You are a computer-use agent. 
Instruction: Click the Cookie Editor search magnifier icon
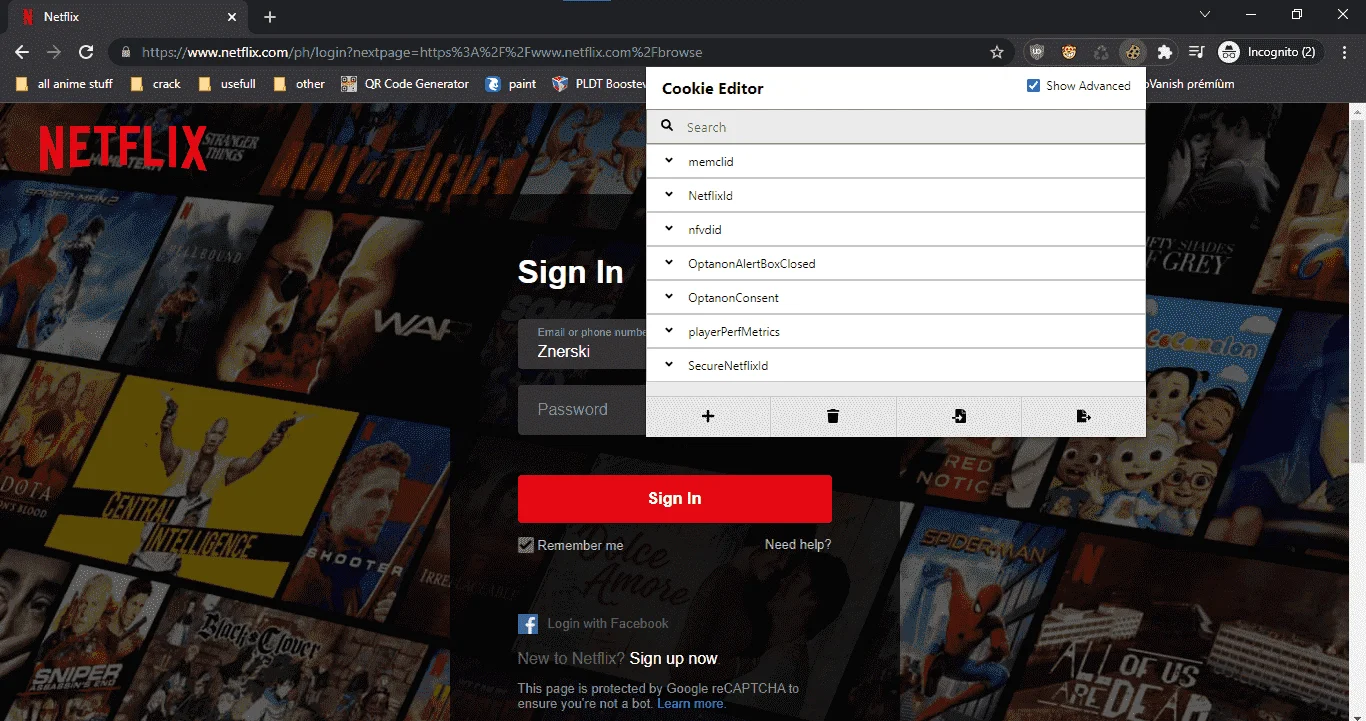[667, 127]
